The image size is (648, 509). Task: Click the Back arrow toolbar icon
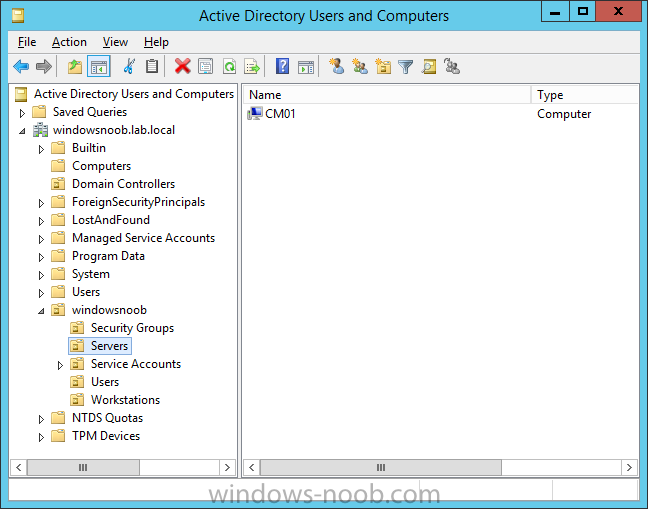21,66
